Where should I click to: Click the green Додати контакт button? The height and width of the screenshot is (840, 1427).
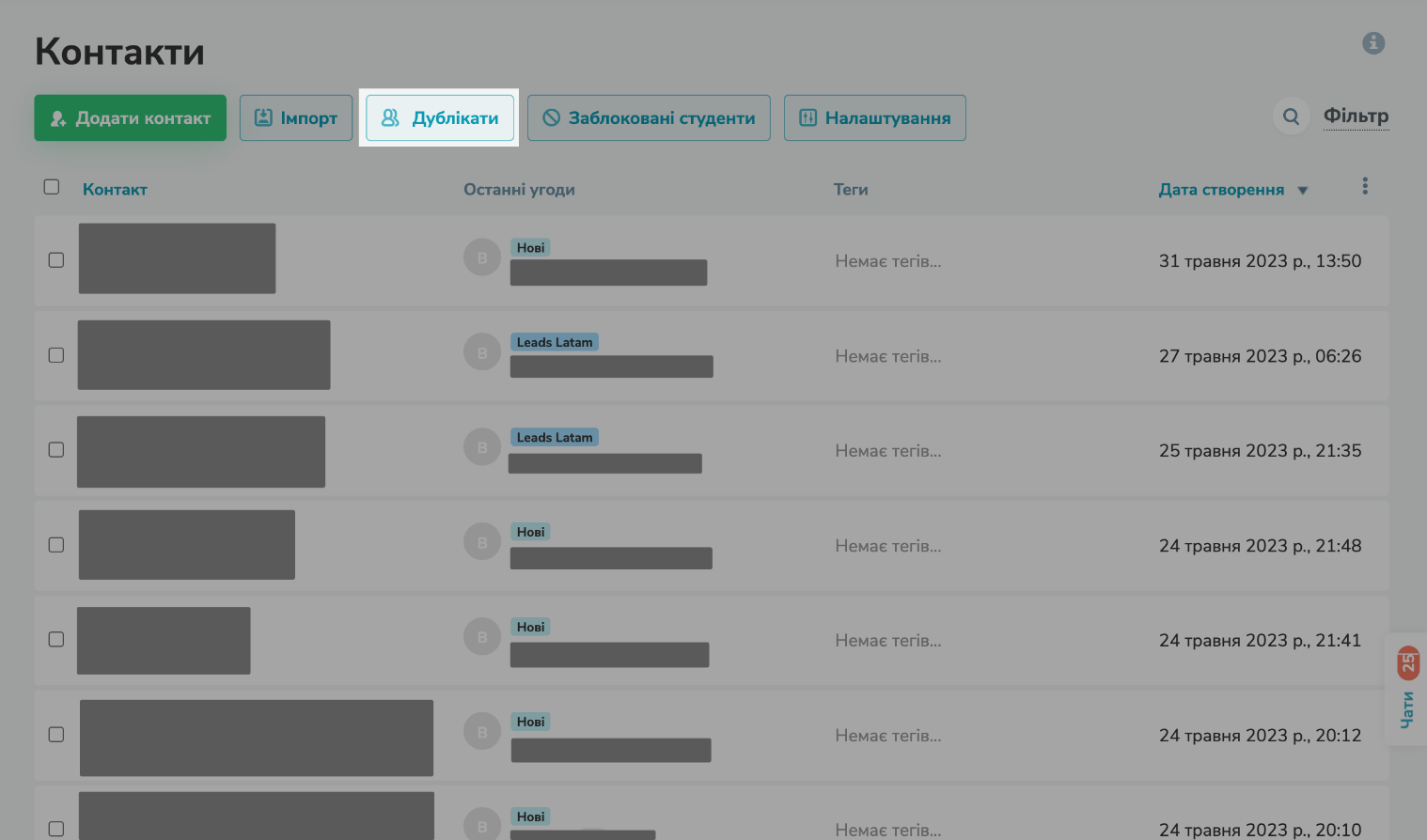point(131,118)
